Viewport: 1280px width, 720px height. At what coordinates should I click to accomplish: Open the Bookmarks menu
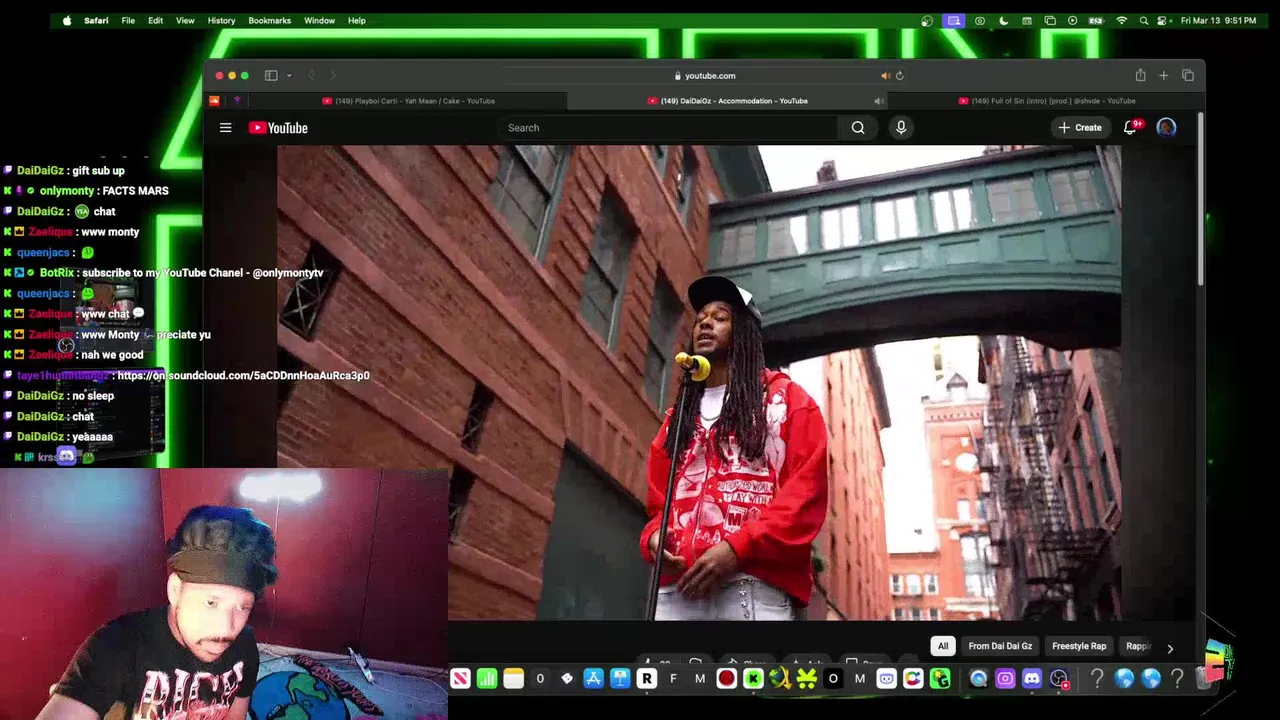(270, 20)
